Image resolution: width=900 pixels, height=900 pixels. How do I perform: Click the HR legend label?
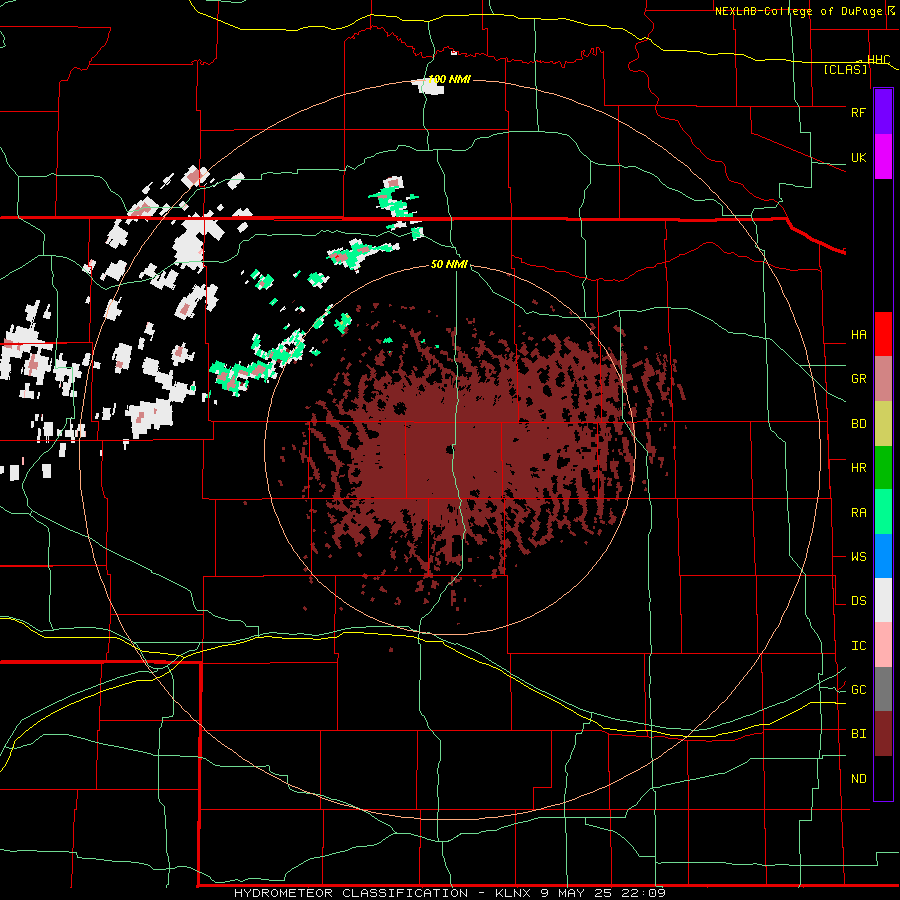coord(858,468)
